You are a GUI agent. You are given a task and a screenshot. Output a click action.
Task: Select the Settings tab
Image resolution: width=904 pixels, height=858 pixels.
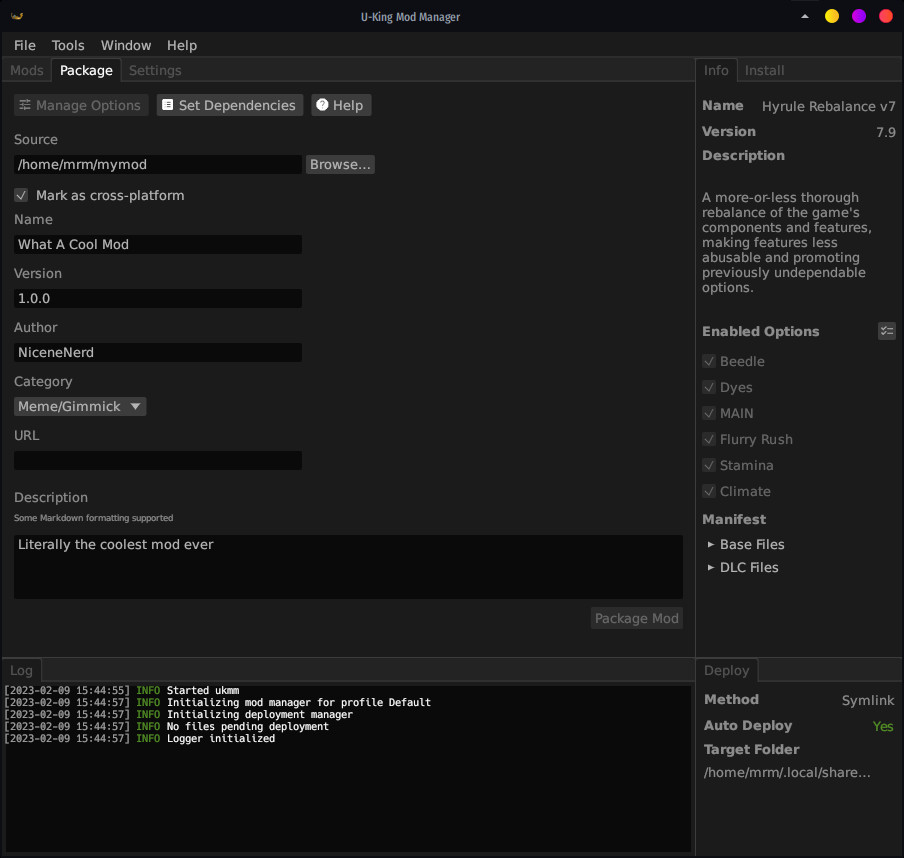tap(155, 70)
